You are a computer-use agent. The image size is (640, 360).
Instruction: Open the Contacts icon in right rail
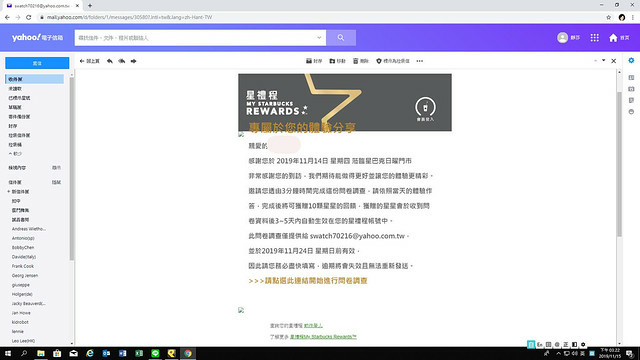tap(631, 78)
